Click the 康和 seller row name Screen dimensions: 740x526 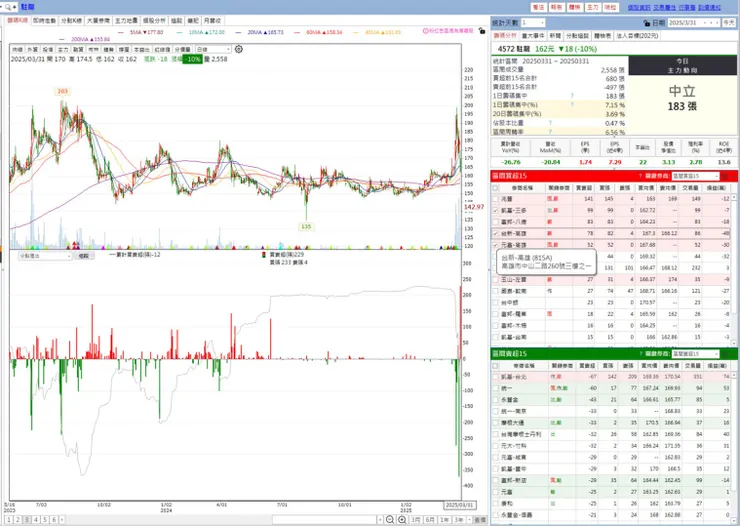[506, 503]
